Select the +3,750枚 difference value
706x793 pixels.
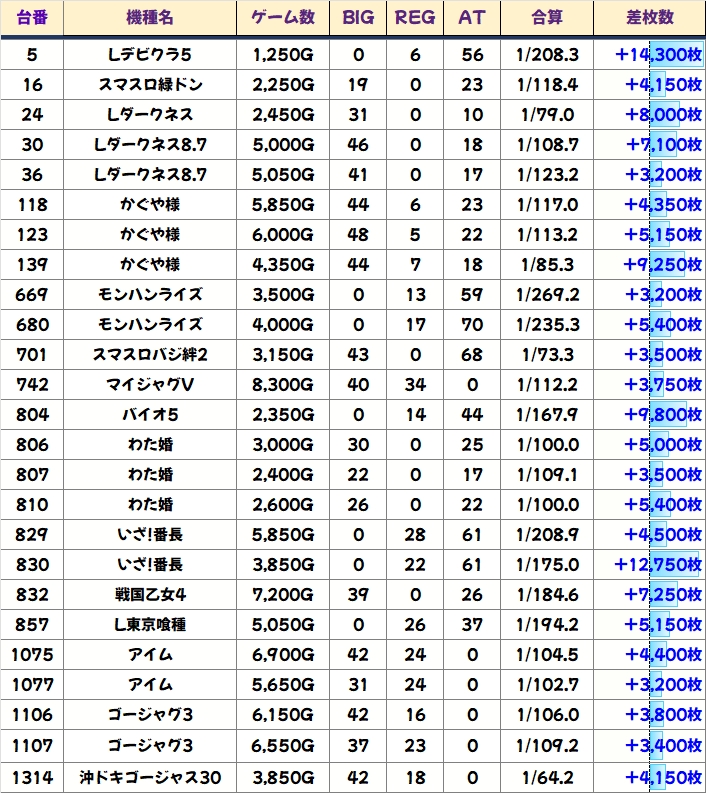click(663, 384)
